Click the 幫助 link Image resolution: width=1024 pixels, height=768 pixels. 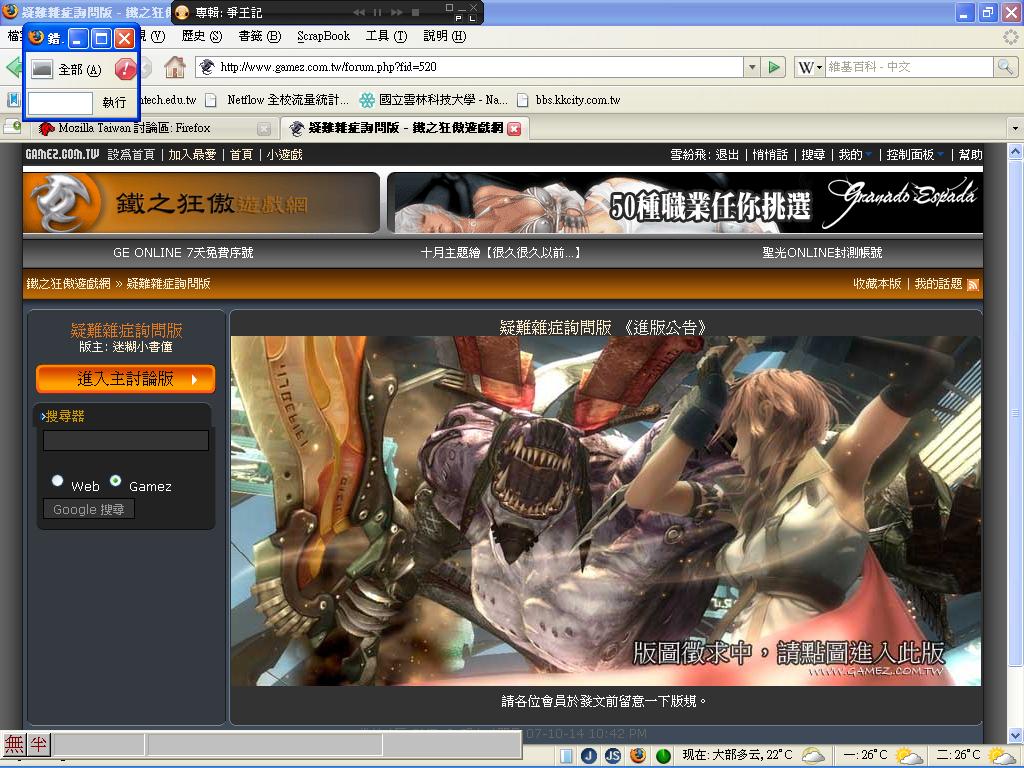point(970,155)
